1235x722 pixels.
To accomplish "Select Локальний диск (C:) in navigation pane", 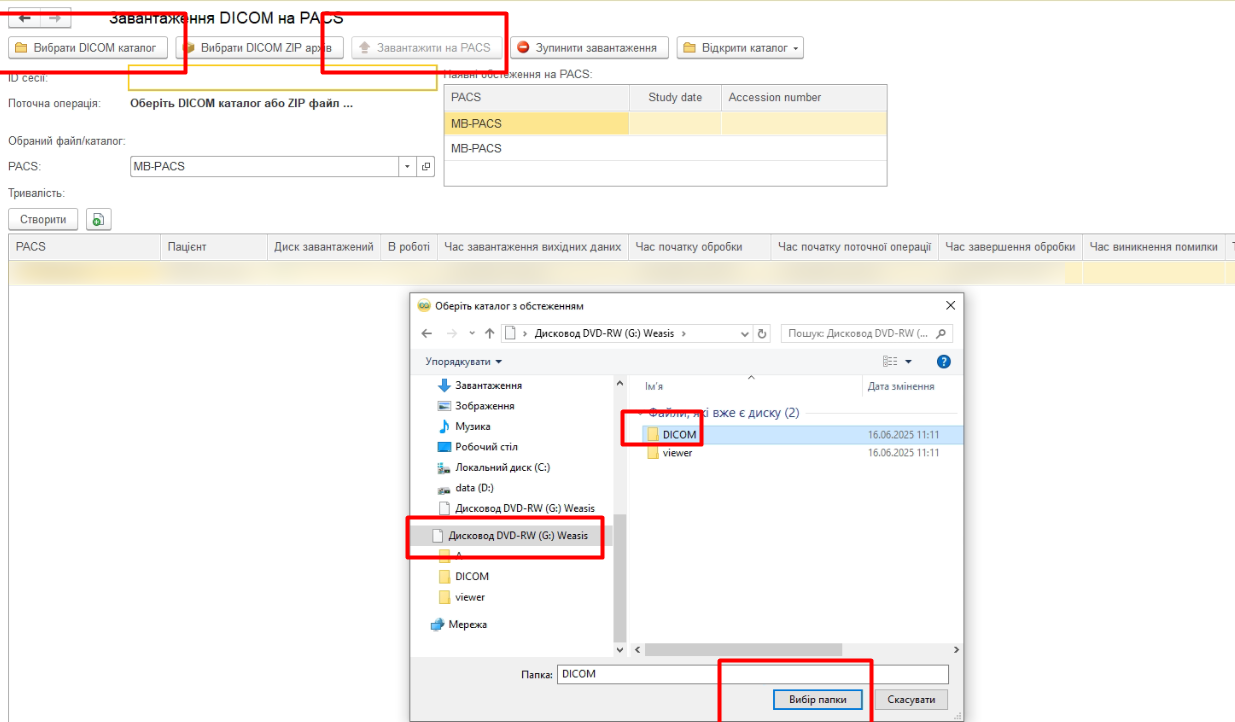I will pos(502,467).
